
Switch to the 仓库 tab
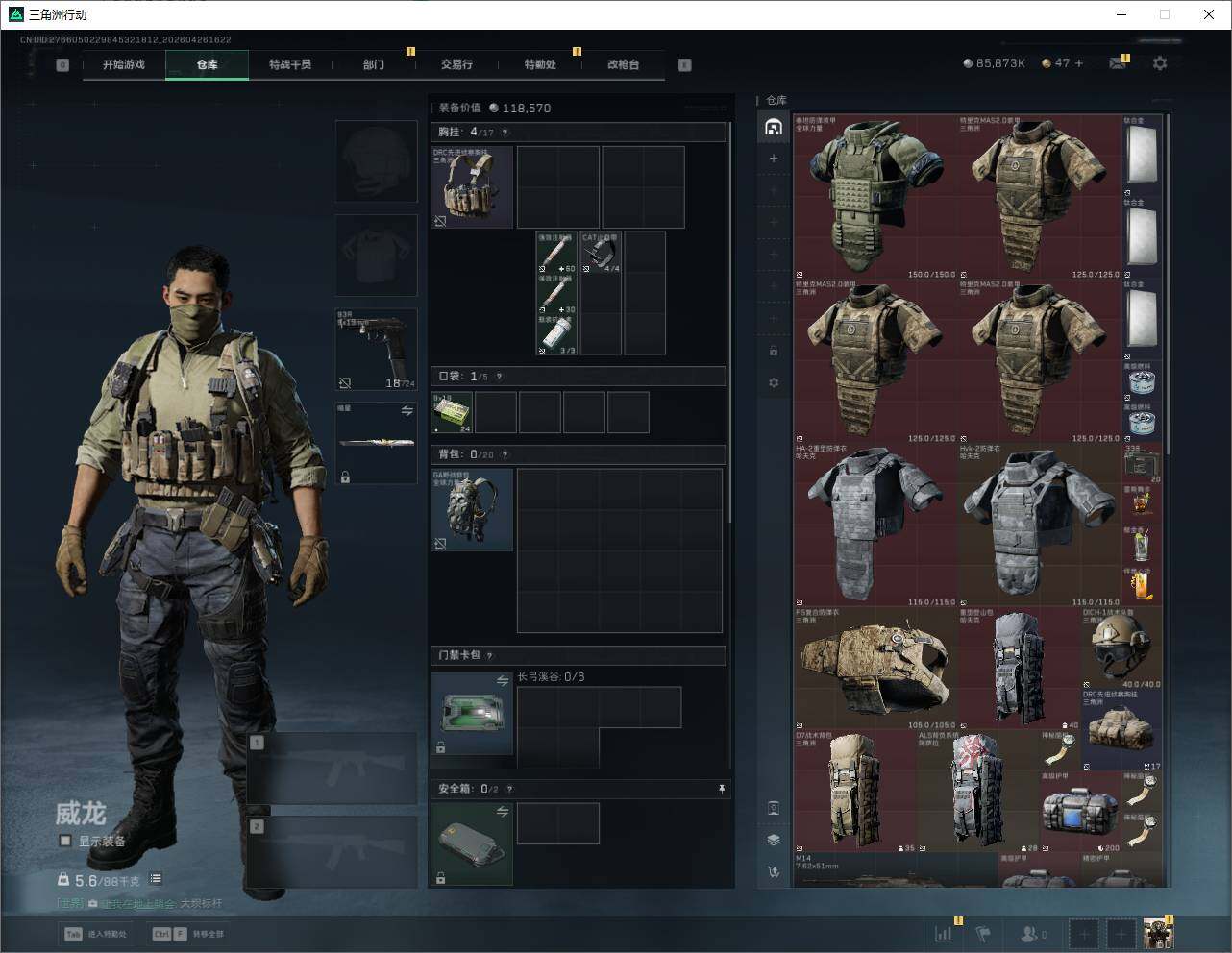tap(208, 64)
